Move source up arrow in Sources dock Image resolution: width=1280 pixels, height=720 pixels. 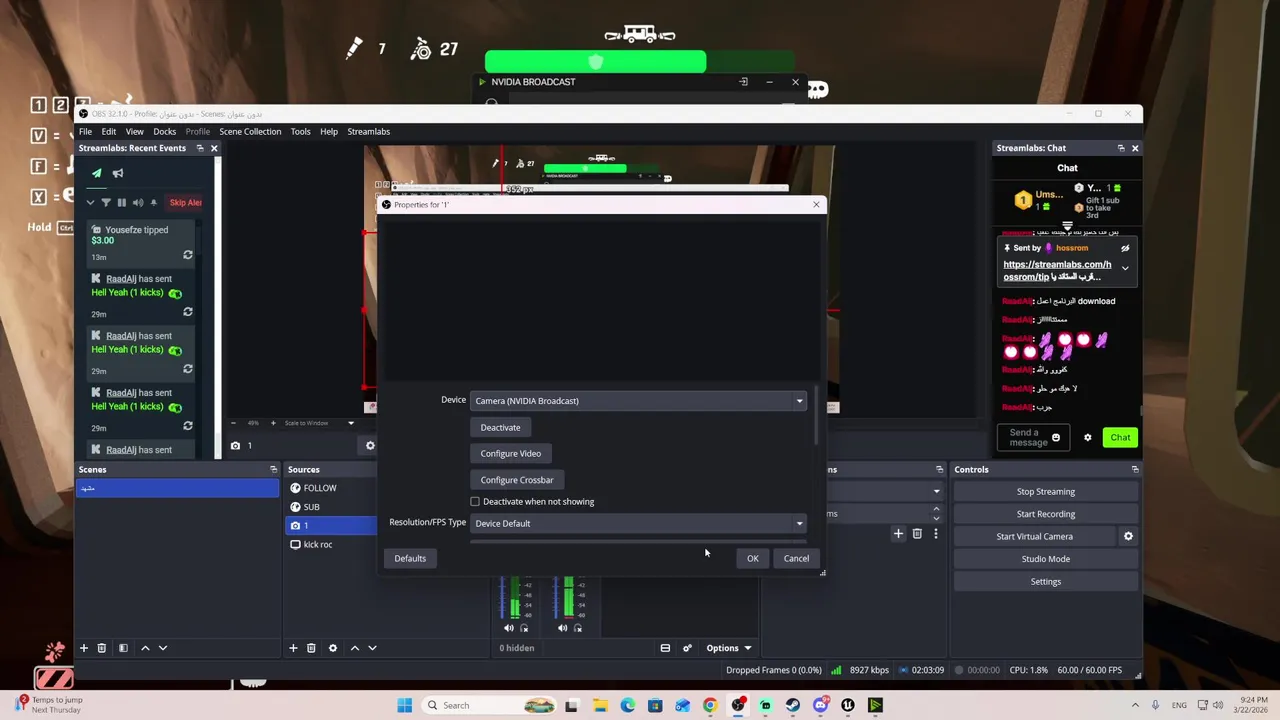354,648
